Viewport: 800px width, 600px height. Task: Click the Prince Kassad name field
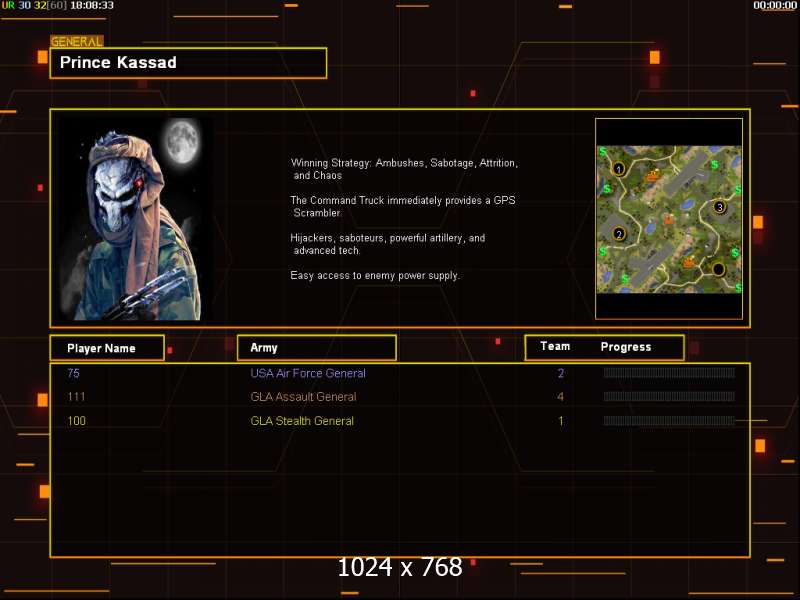click(188, 63)
